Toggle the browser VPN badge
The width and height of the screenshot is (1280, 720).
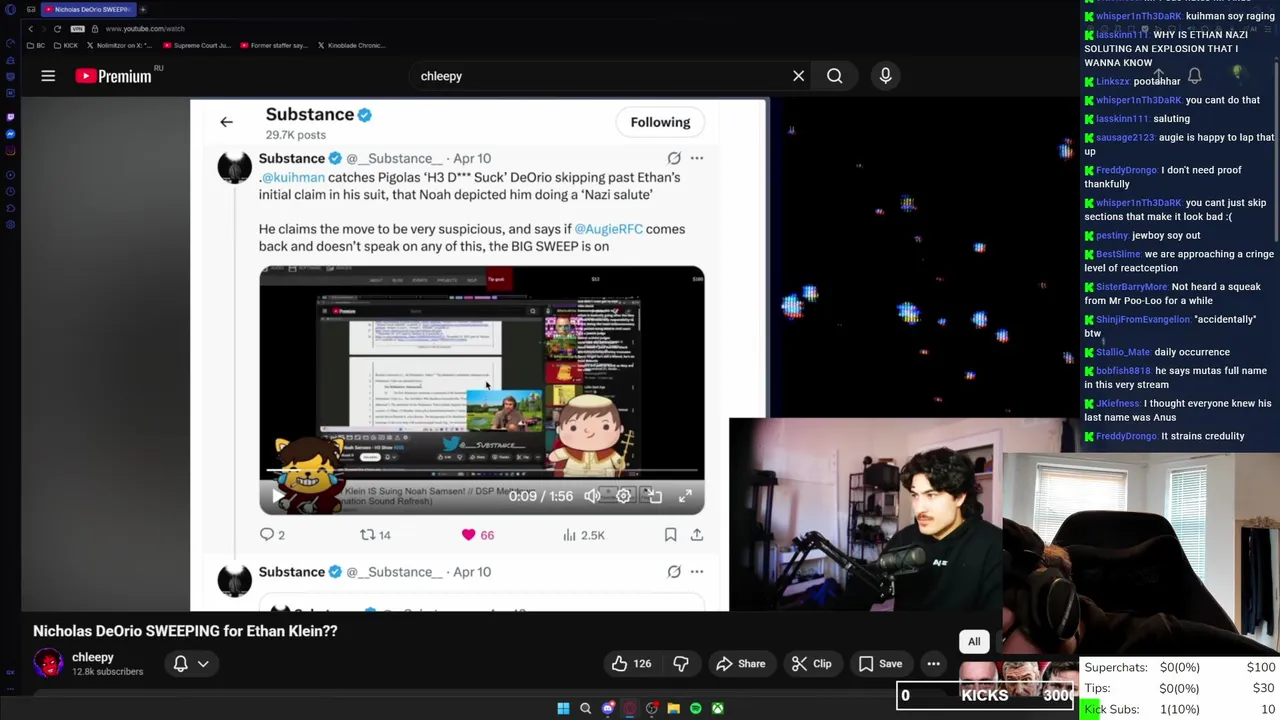point(79,29)
